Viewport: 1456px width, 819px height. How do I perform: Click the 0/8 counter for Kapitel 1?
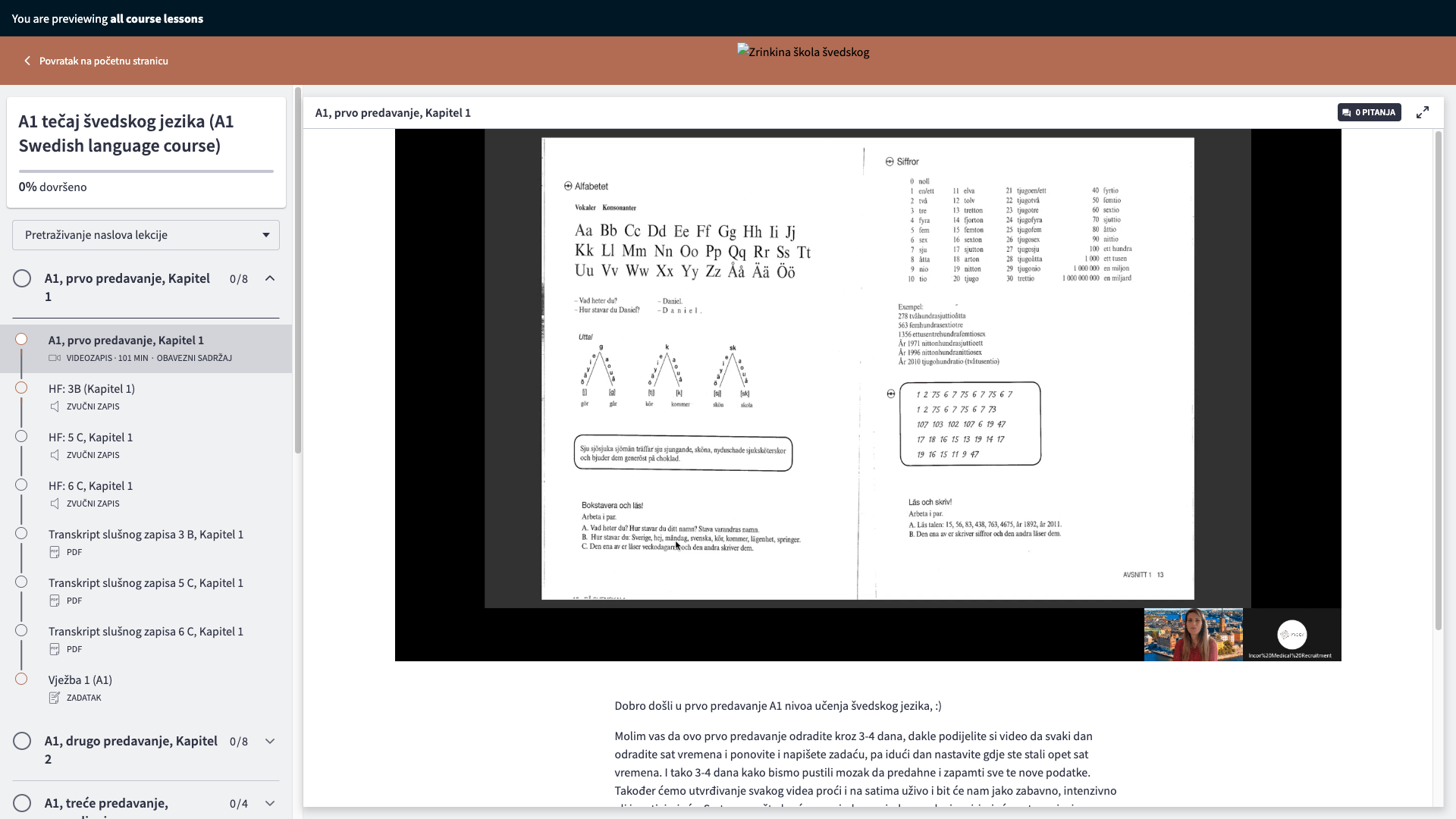point(239,279)
